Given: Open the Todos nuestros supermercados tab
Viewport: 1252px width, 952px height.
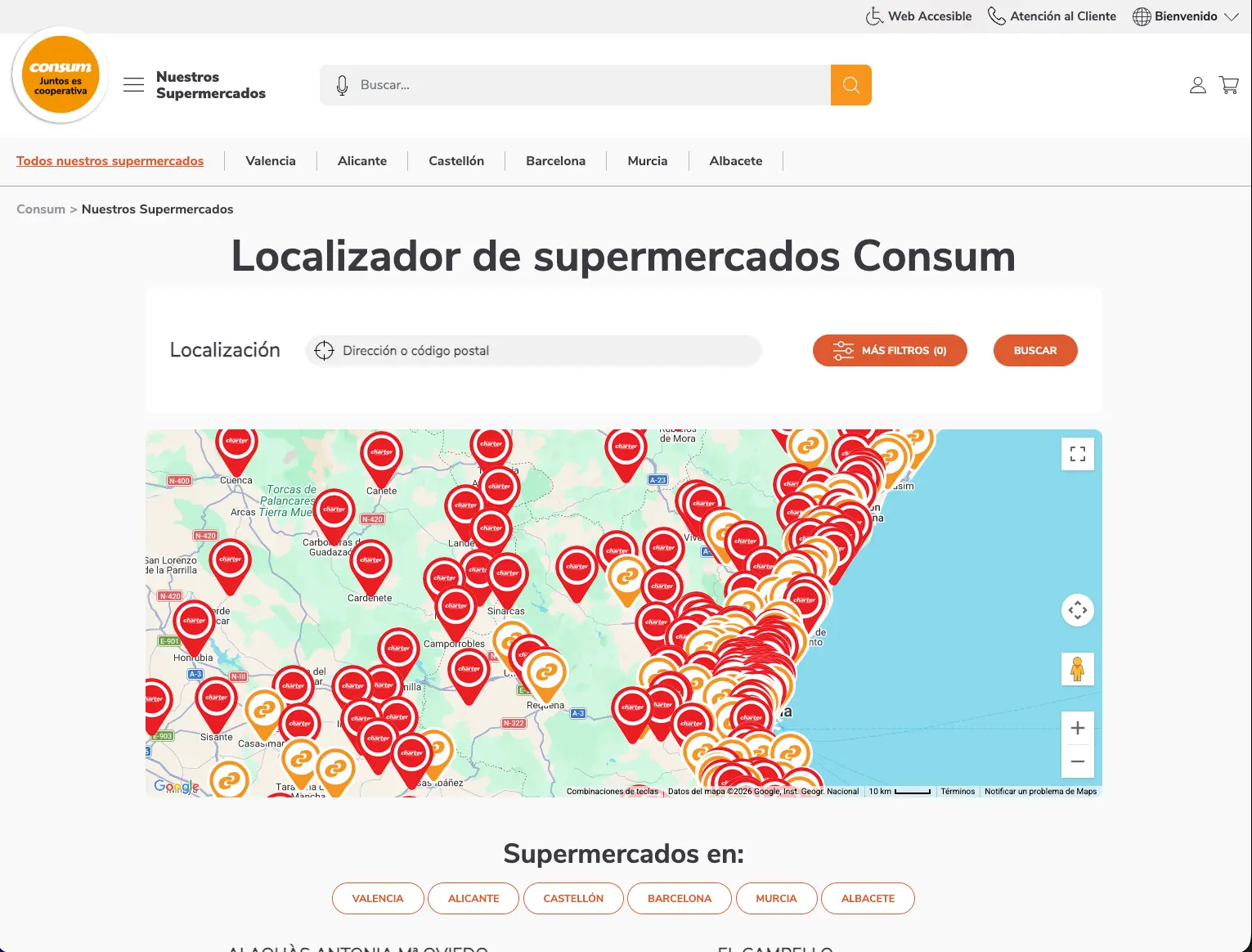Looking at the screenshot, I should pyautogui.click(x=110, y=161).
